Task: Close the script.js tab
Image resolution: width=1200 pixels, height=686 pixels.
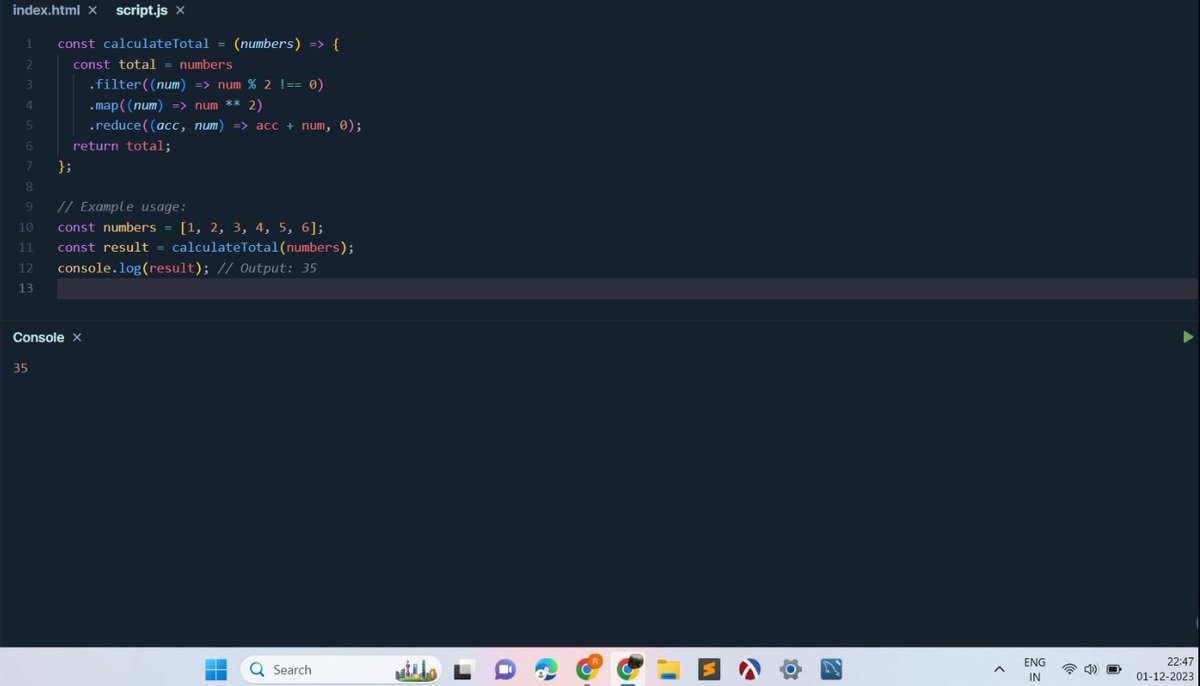Action: [180, 10]
